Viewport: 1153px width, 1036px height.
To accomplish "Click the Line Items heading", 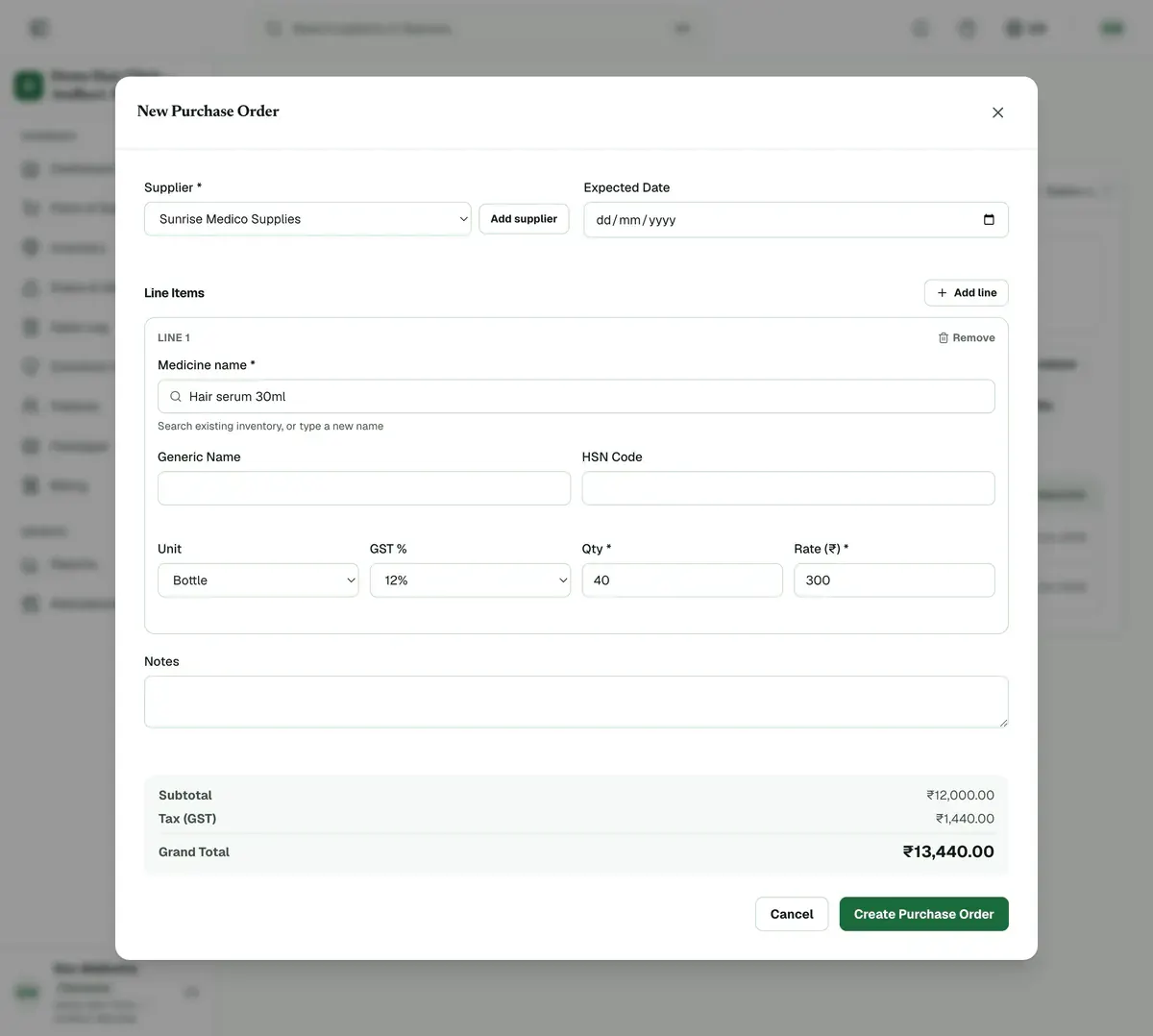I will click(x=174, y=293).
